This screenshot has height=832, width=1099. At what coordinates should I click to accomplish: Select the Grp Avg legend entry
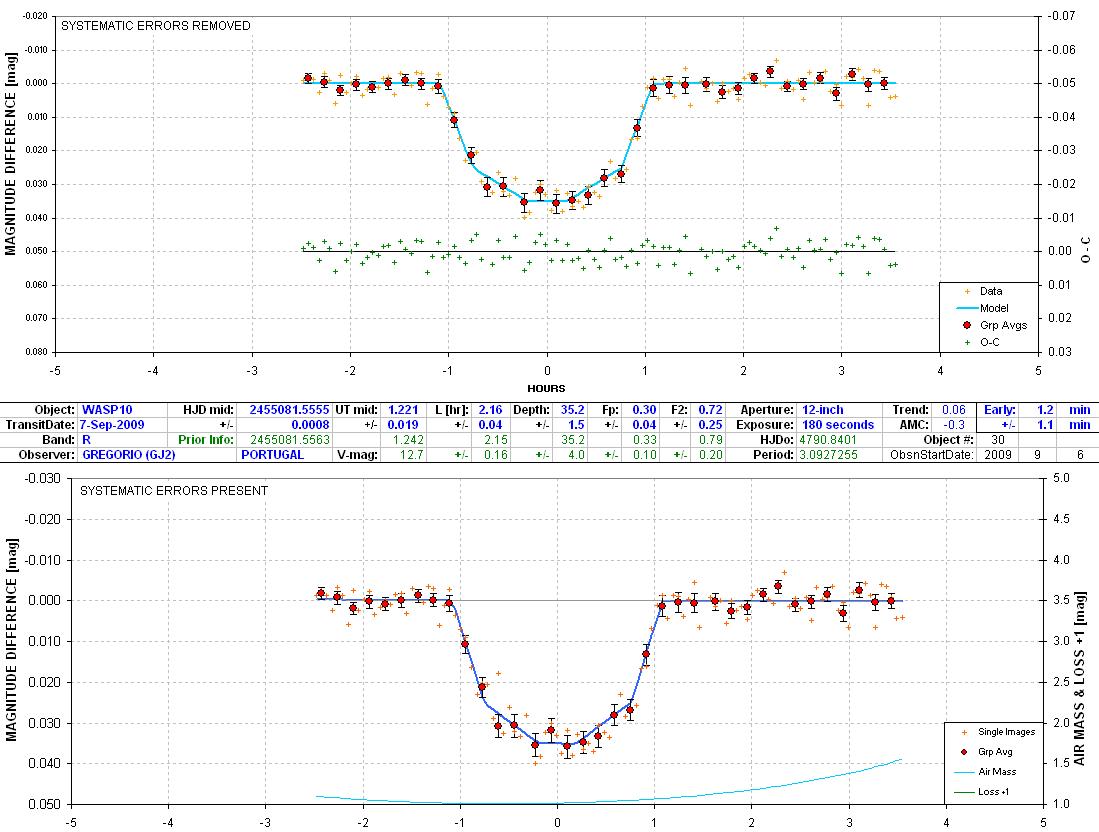click(x=985, y=751)
